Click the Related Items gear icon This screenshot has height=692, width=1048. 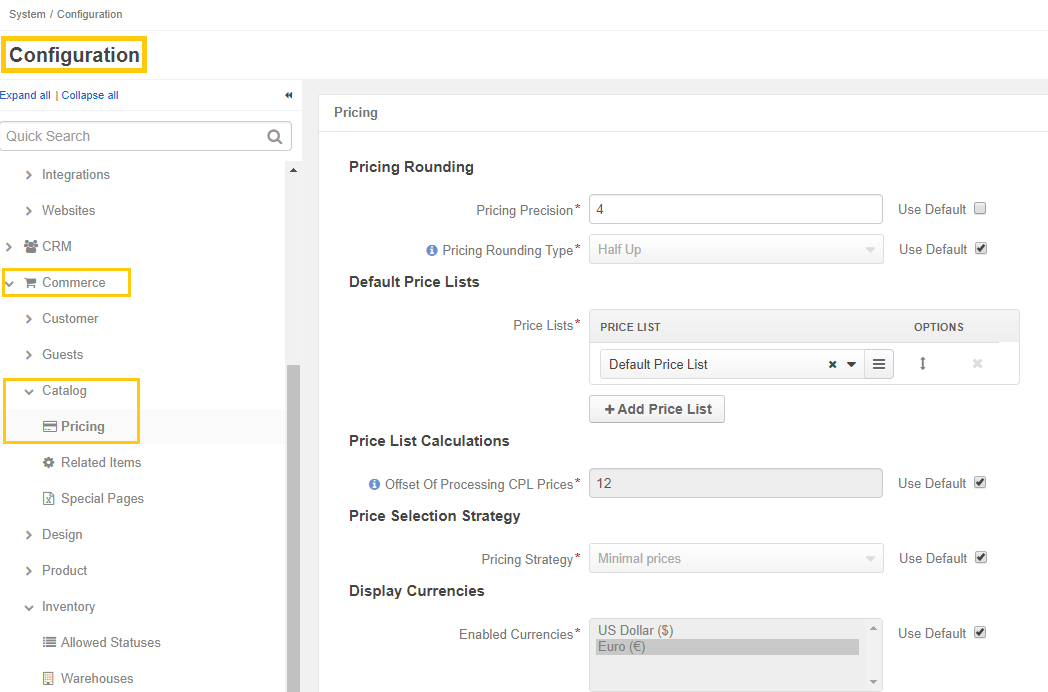pyautogui.click(x=48, y=463)
